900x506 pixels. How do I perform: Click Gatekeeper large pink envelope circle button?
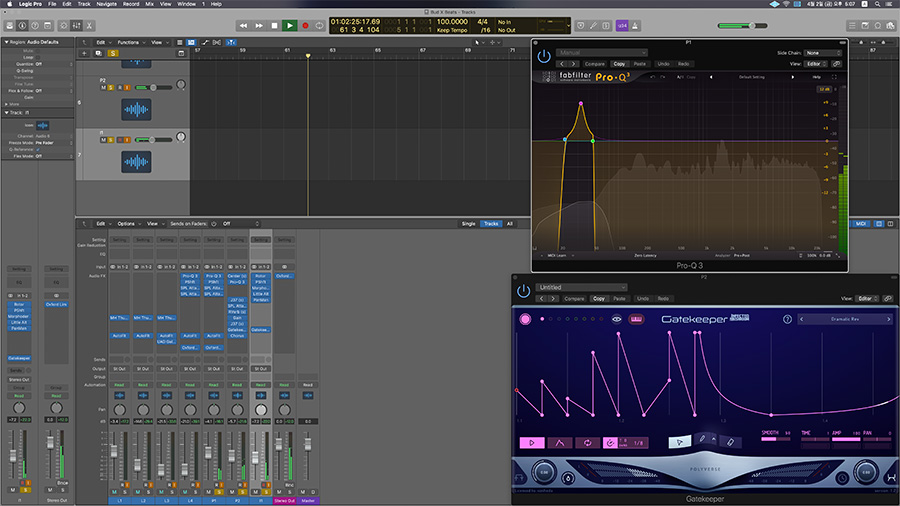(525, 319)
